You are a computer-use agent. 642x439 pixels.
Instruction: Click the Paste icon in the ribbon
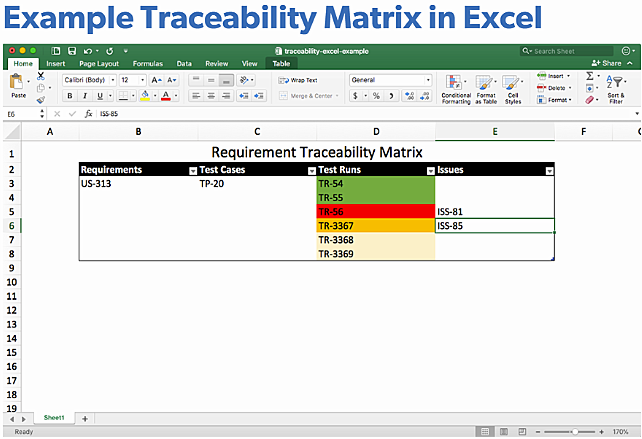pyautogui.click(x=16, y=85)
